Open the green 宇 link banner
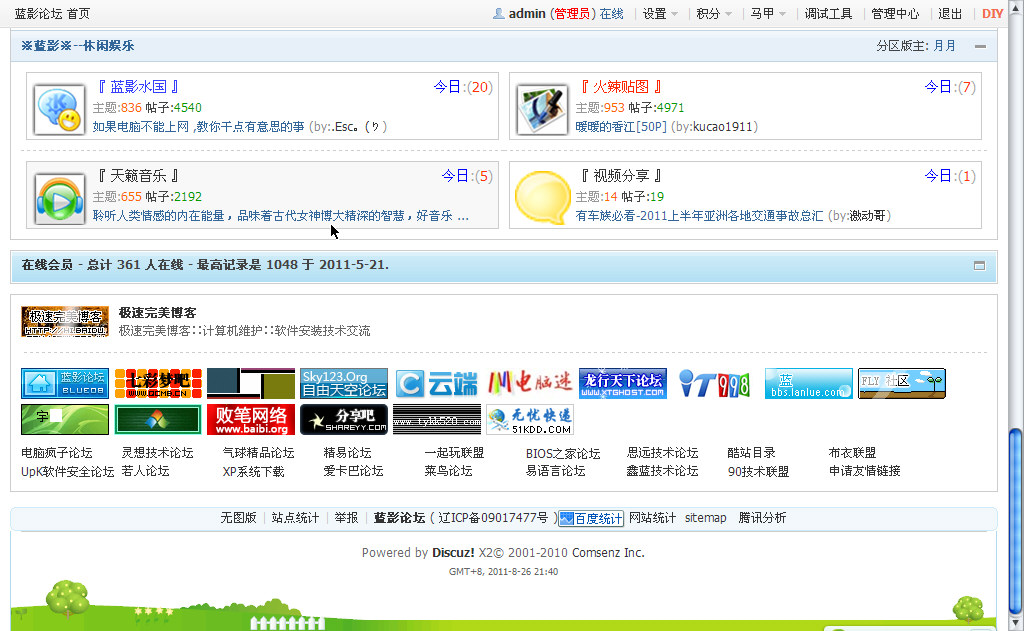Viewport: 1024px width, 631px height. coord(65,419)
